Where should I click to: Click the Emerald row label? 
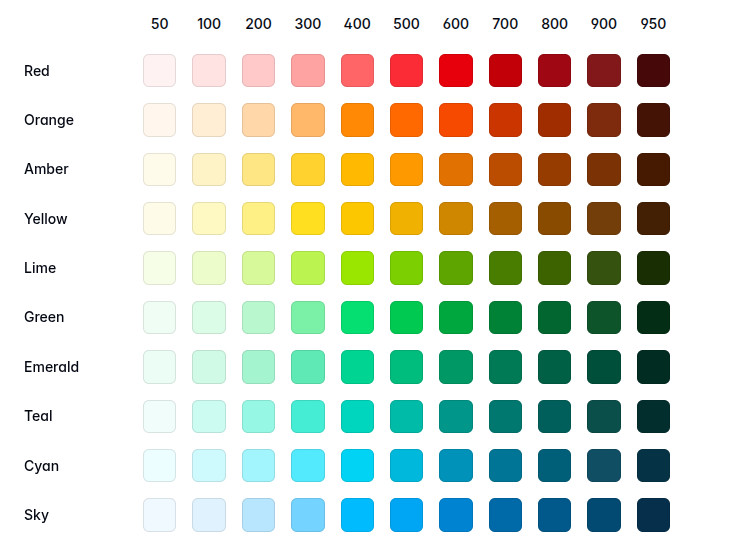(x=51, y=367)
